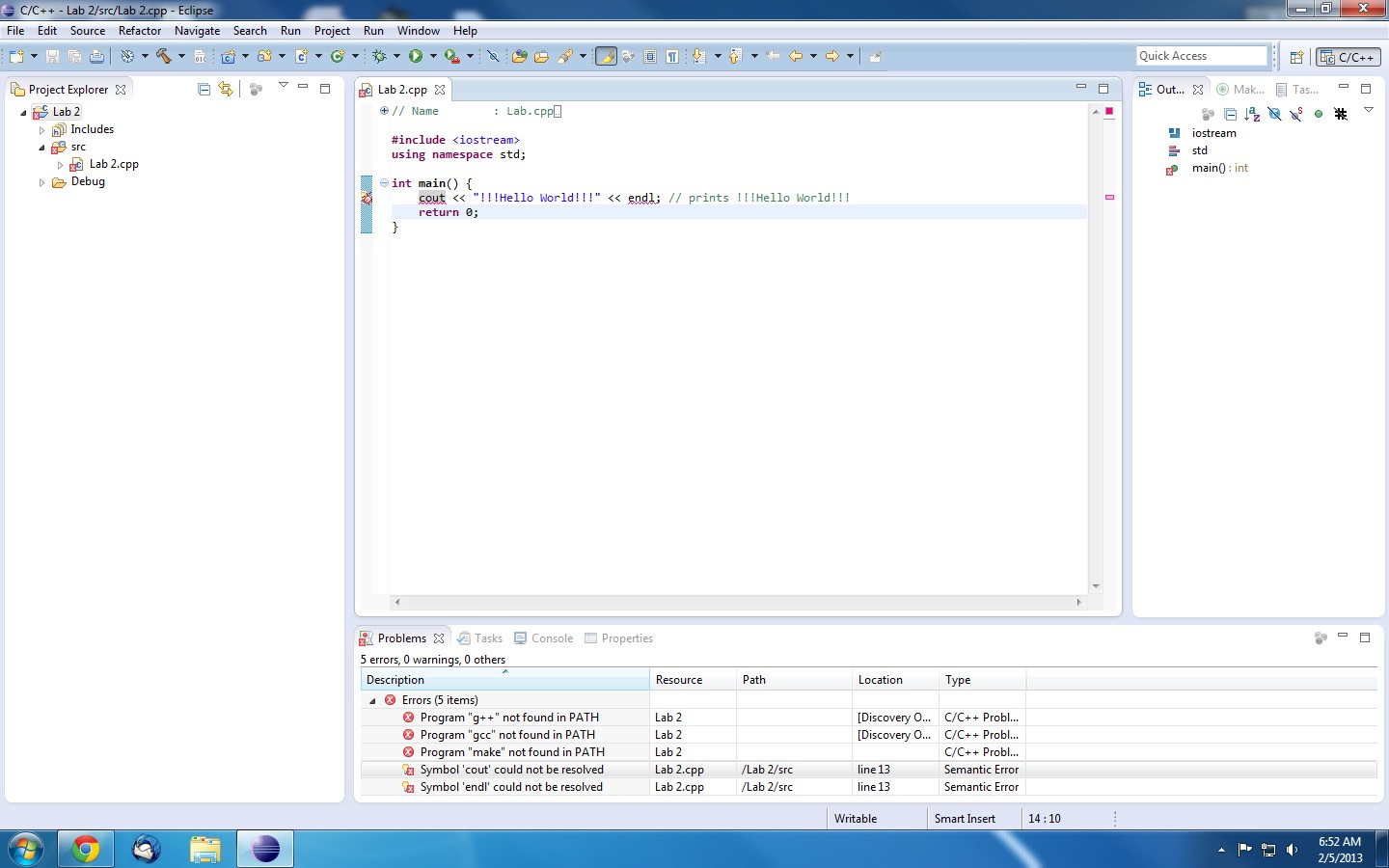Open the Refactor menu
Screen dimensions: 1389x868
coord(139,31)
